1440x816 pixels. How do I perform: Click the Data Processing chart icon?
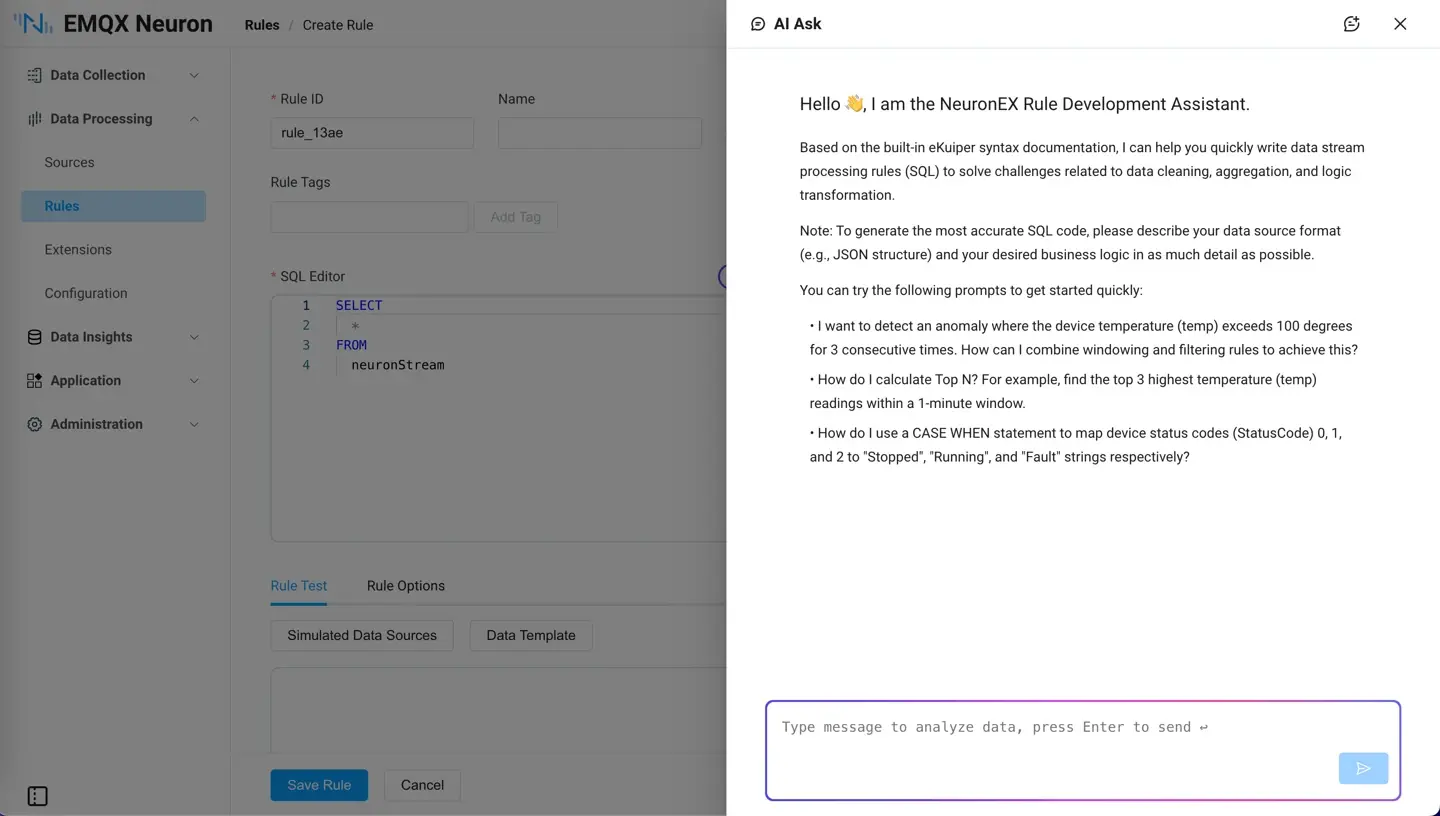[34, 119]
